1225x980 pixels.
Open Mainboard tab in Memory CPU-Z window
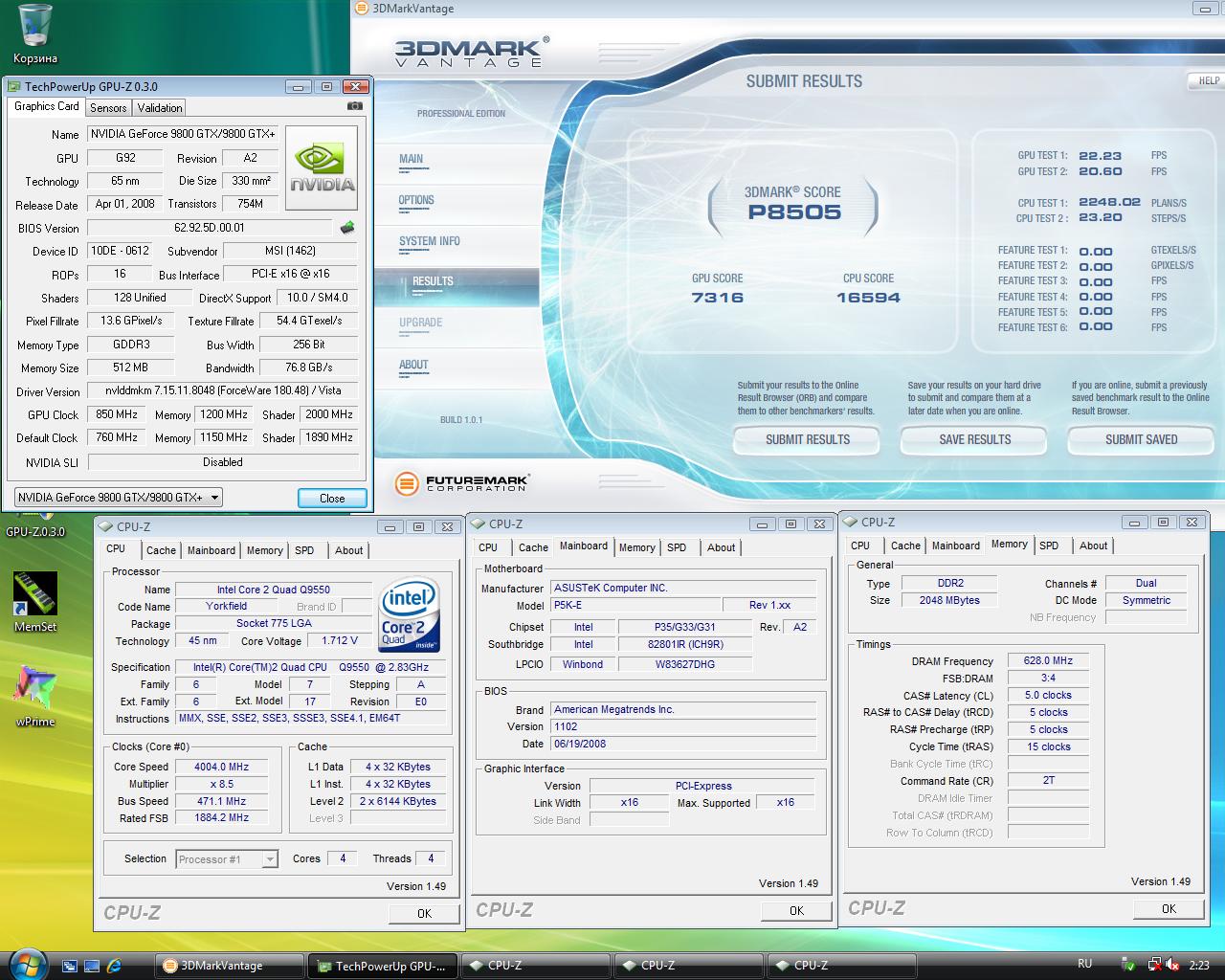click(x=956, y=546)
